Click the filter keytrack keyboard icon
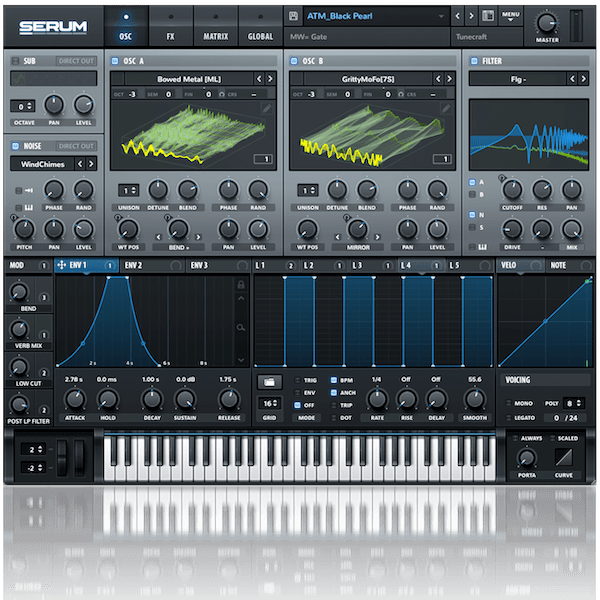600x600 pixels. click(x=483, y=247)
